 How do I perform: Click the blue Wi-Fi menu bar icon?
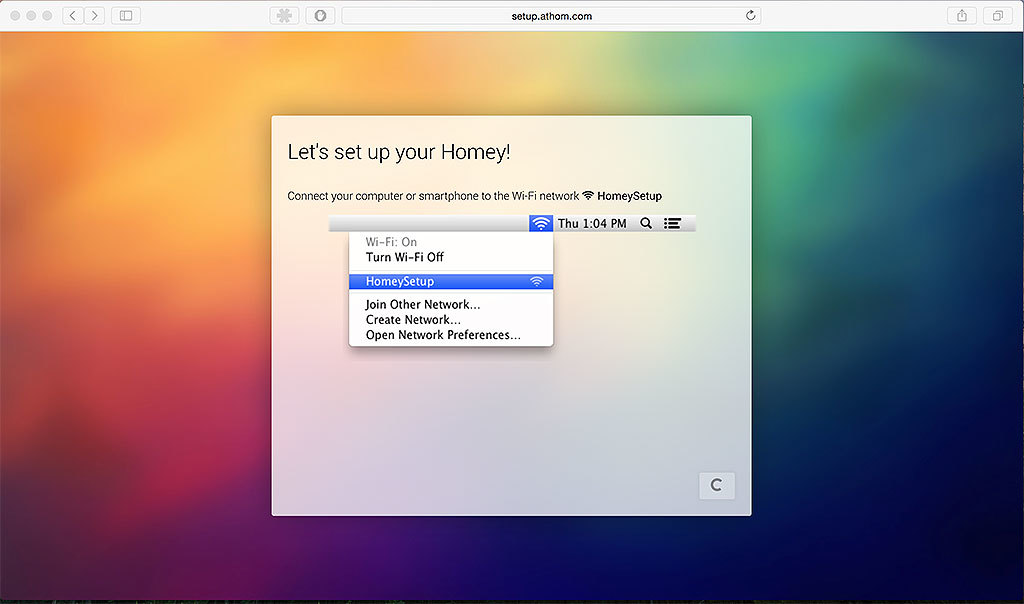tap(541, 223)
